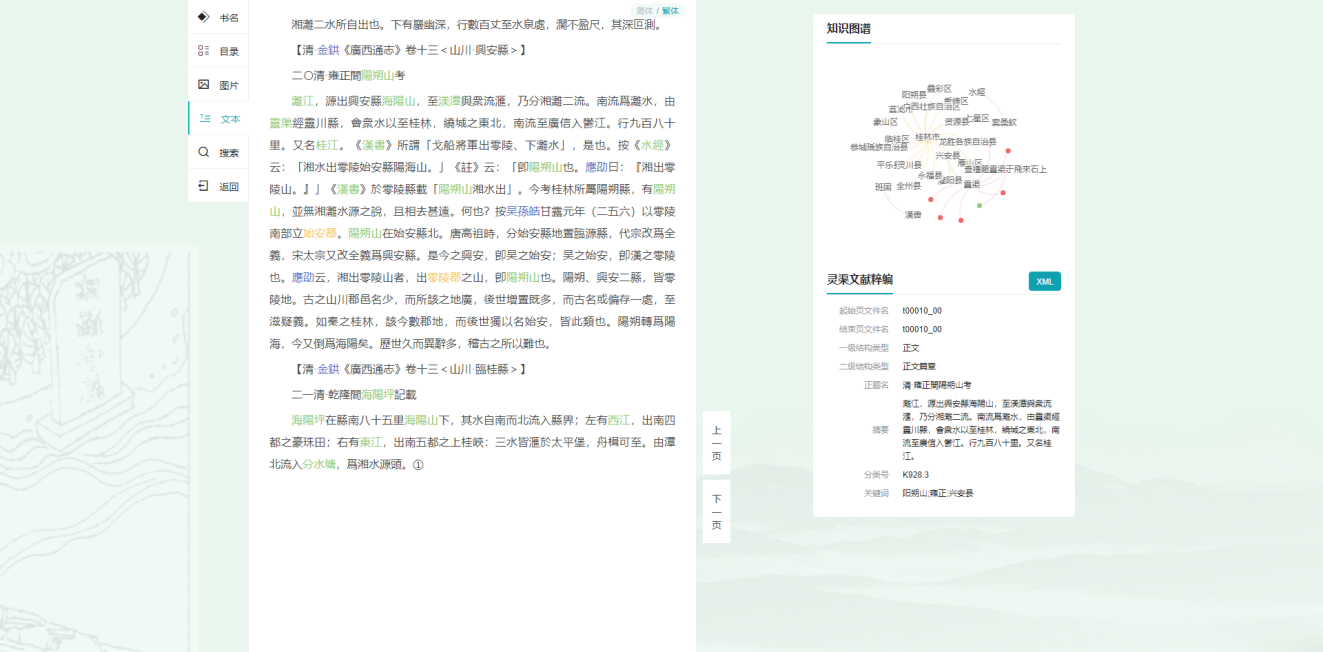Screen dimensions: 1323x652
Task: Open the 金鉷 link before 山川·興安縣 citation
Action: (329, 49)
